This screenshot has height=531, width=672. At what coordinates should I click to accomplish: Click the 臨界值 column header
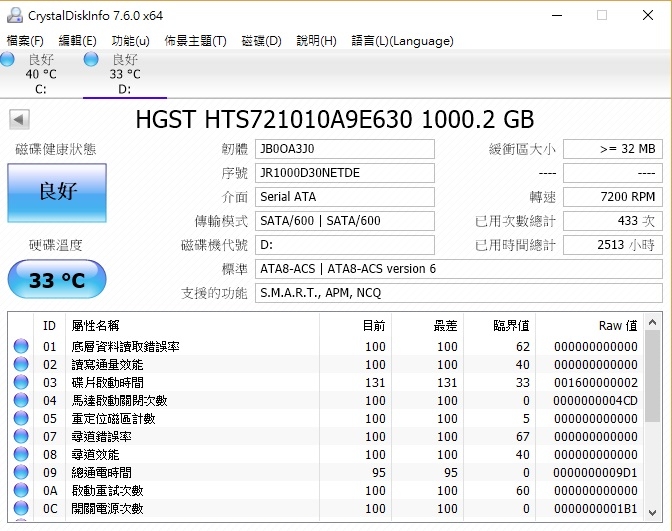coord(499,326)
